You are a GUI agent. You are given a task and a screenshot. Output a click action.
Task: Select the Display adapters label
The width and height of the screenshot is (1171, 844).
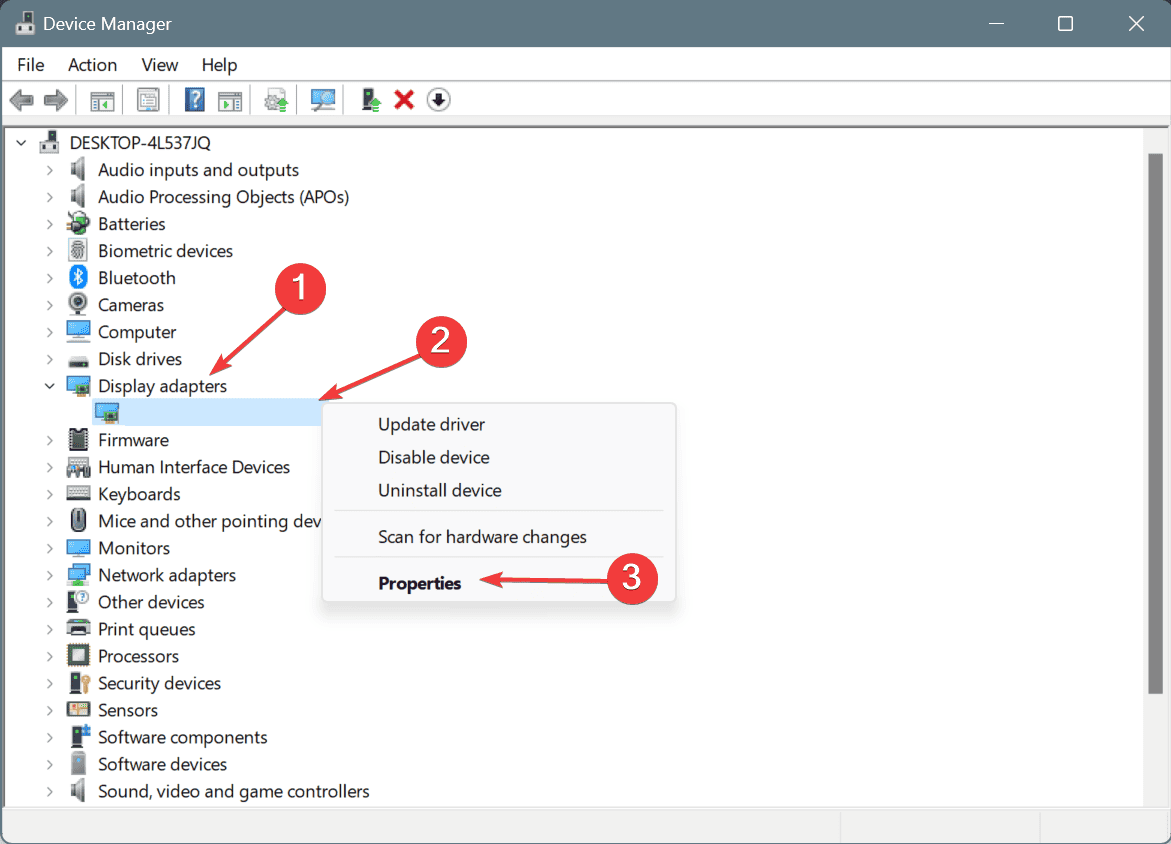(162, 385)
